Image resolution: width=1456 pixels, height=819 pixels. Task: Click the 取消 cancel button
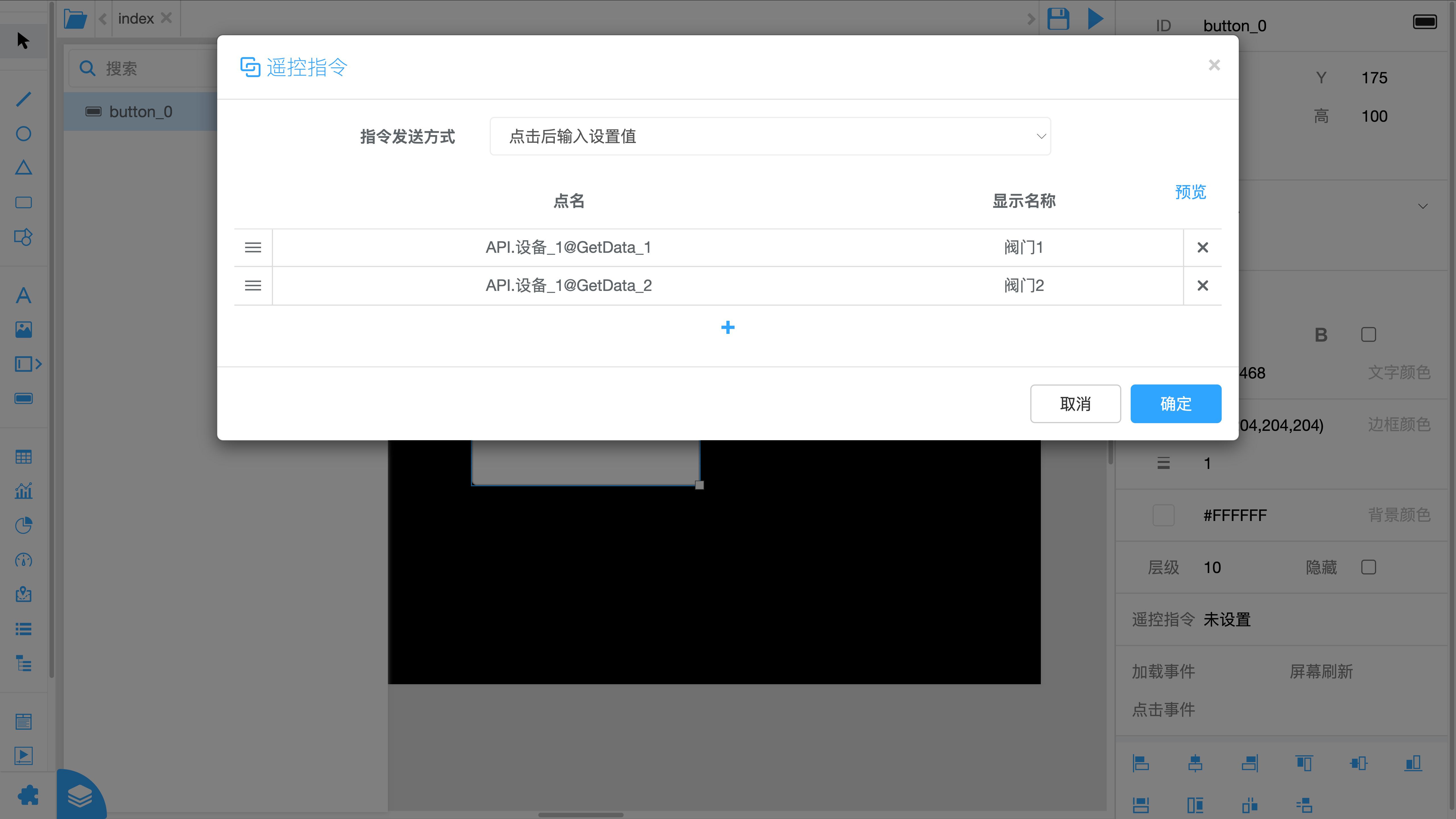[1075, 404]
